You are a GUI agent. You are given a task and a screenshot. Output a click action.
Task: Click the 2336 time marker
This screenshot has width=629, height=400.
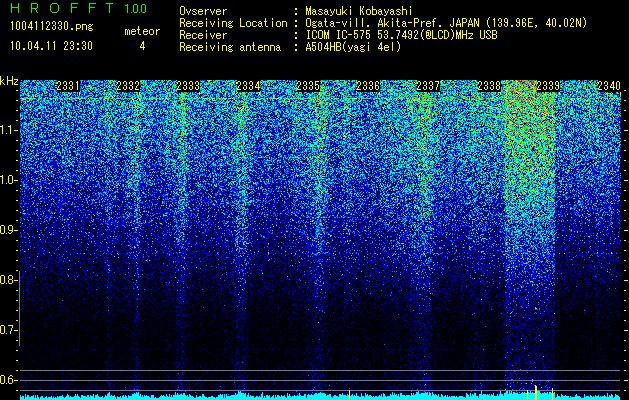[x=368, y=86]
